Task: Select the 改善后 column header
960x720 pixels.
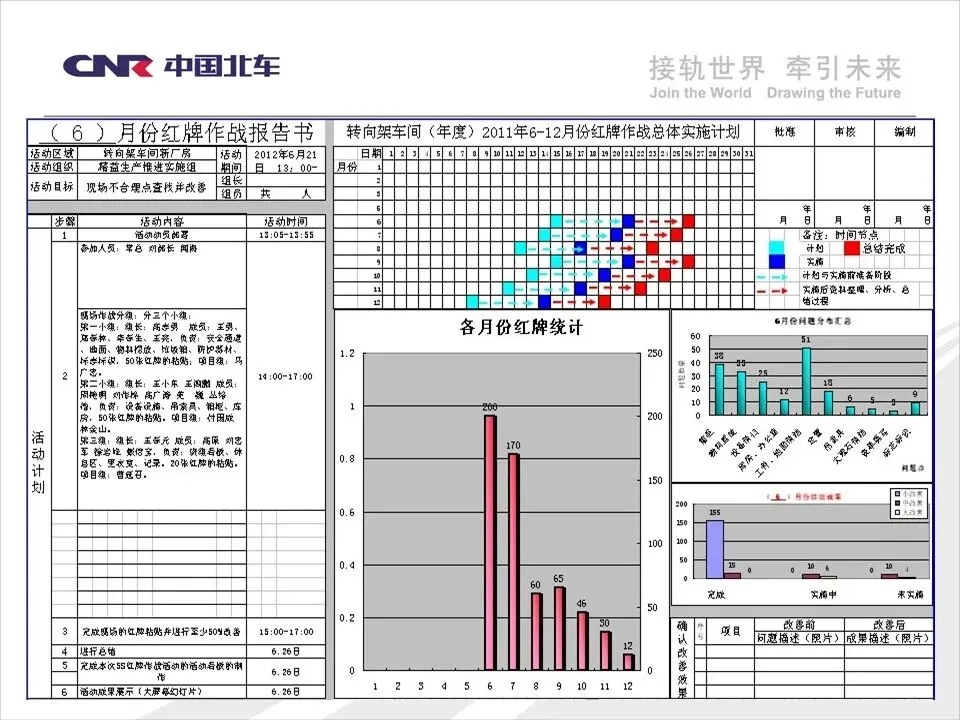Action: [x=888, y=625]
